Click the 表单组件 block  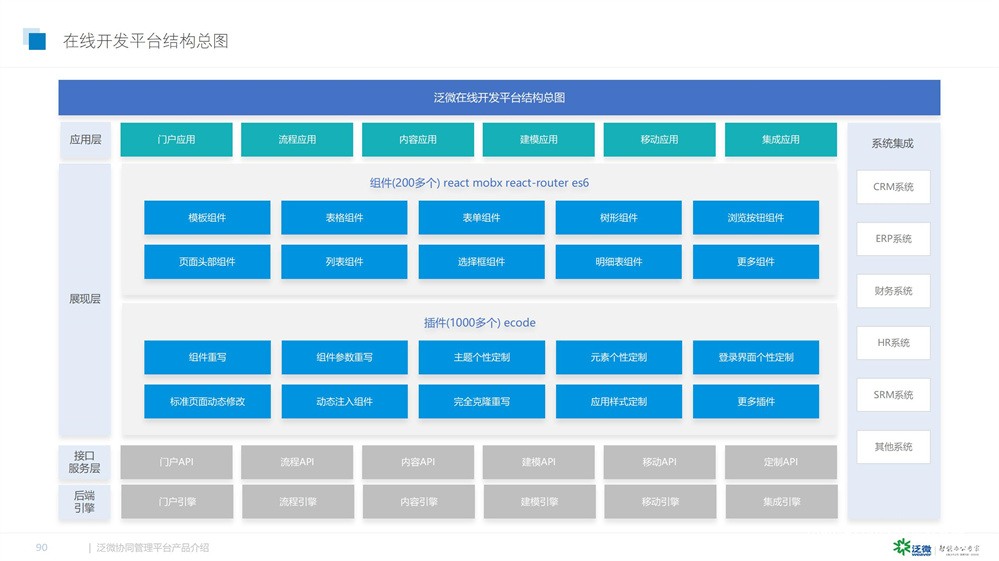click(x=482, y=218)
